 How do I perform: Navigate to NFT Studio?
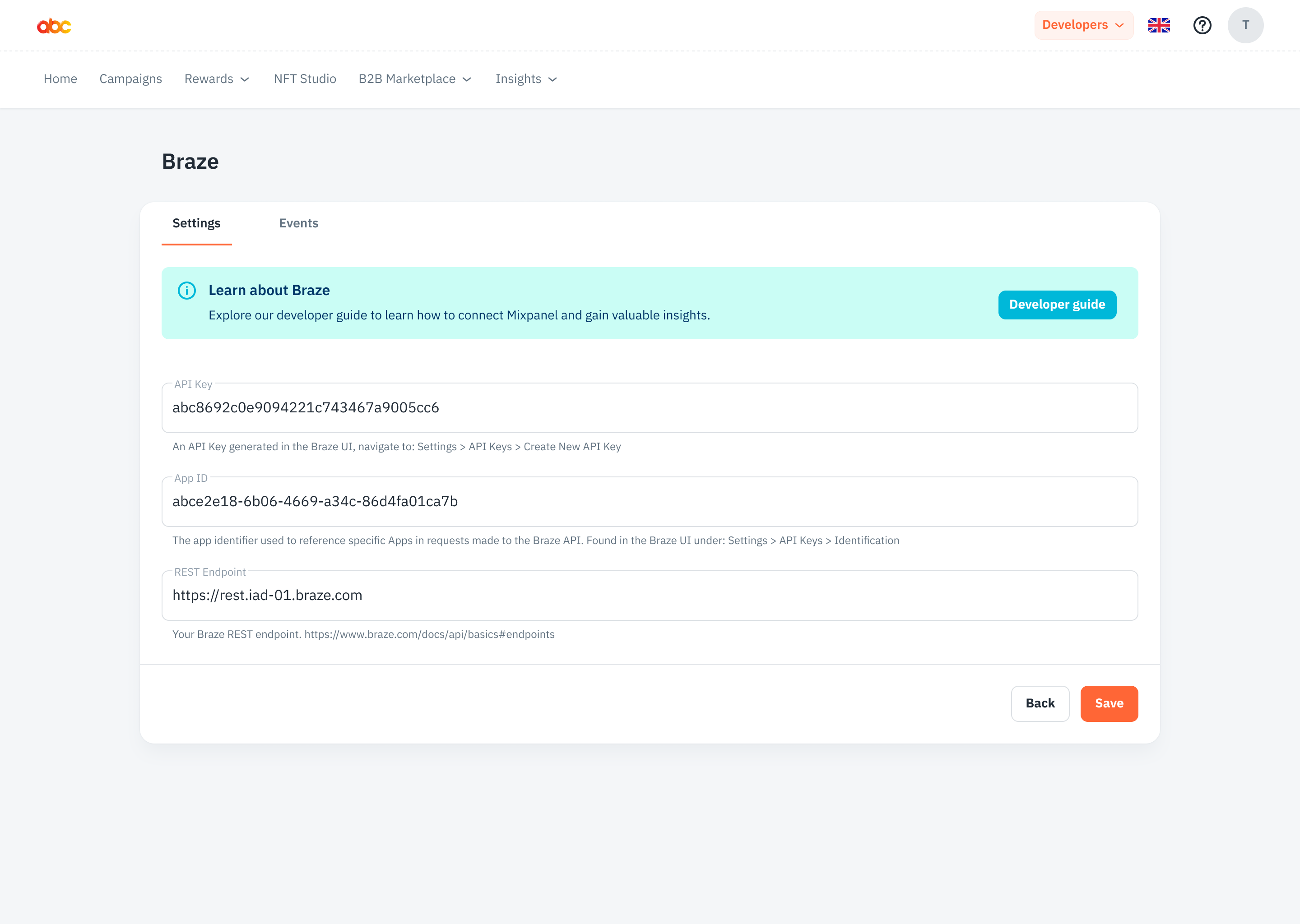tap(305, 79)
